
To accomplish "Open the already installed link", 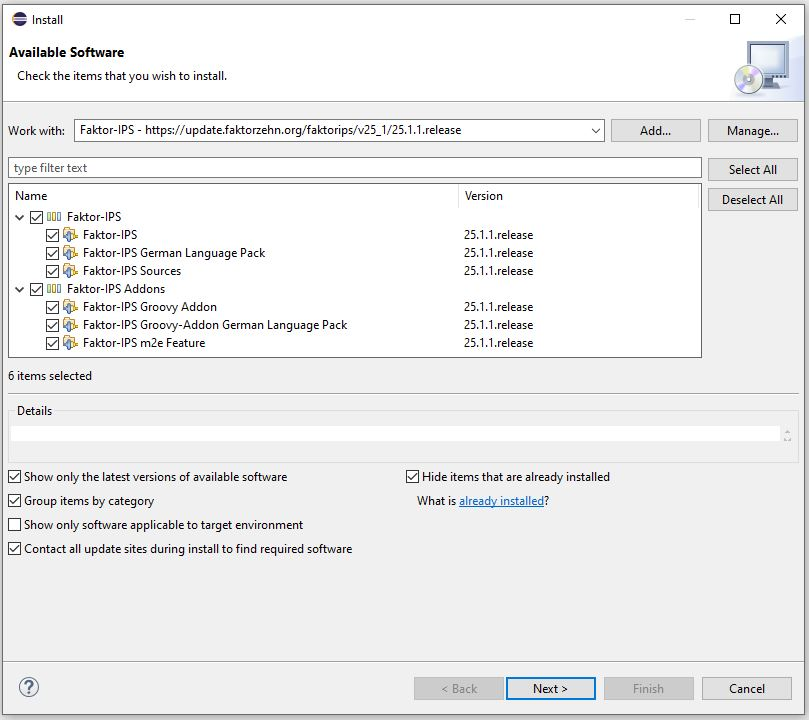I will pyautogui.click(x=501, y=501).
